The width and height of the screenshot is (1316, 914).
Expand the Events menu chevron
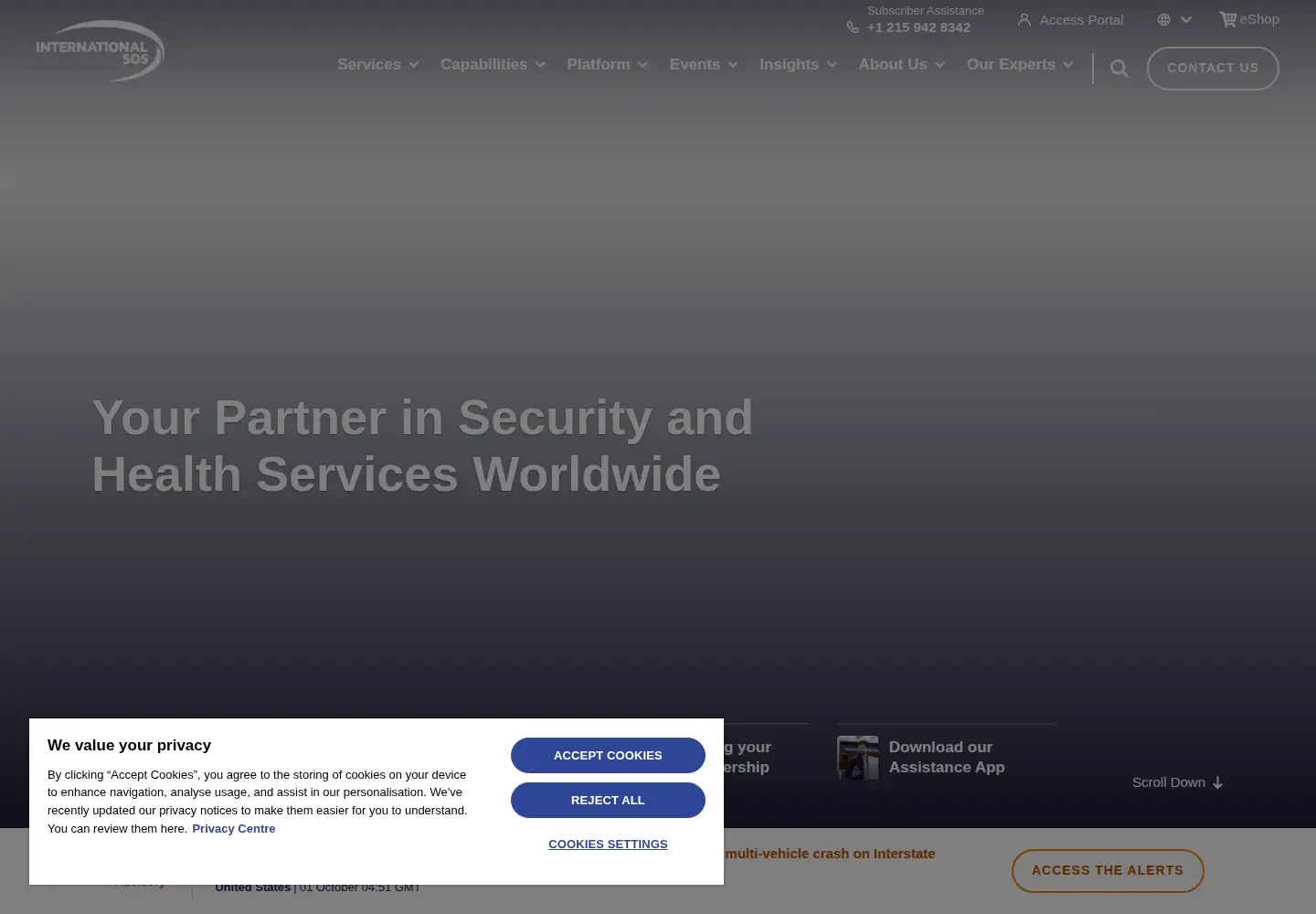[733, 65]
